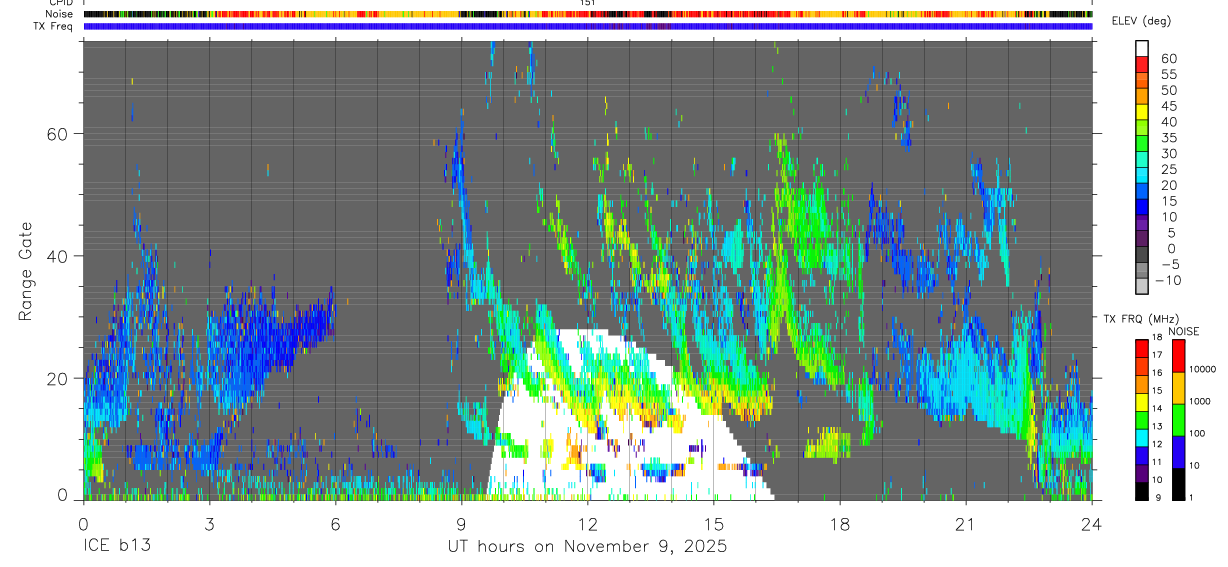
Task: Click the UT hours x-axis tick '18'
Action: coord(839,524)
